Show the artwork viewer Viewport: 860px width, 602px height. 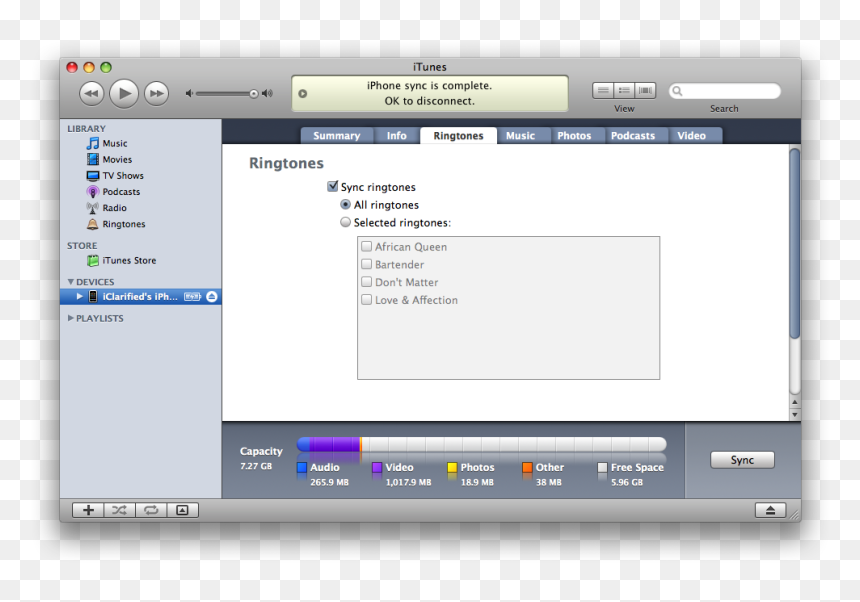click(x=183, y=510)
